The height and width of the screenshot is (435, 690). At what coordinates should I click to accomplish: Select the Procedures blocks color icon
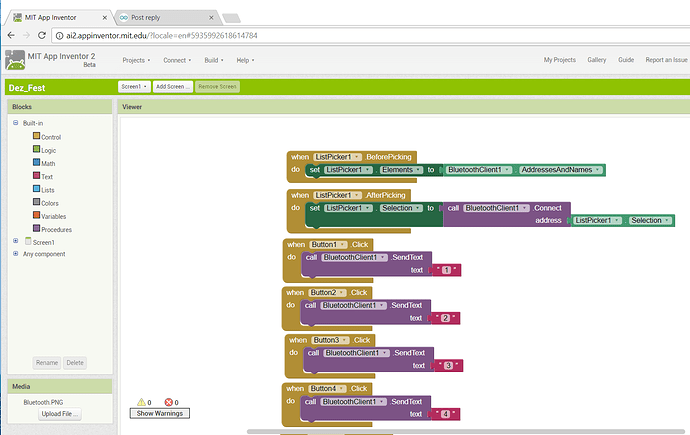click(37, 228)
